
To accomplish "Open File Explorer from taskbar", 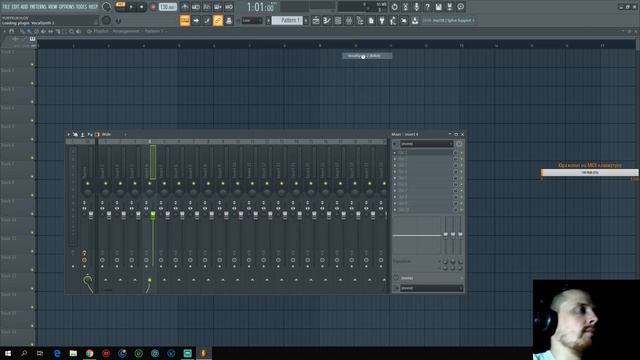I will point(73,353).
